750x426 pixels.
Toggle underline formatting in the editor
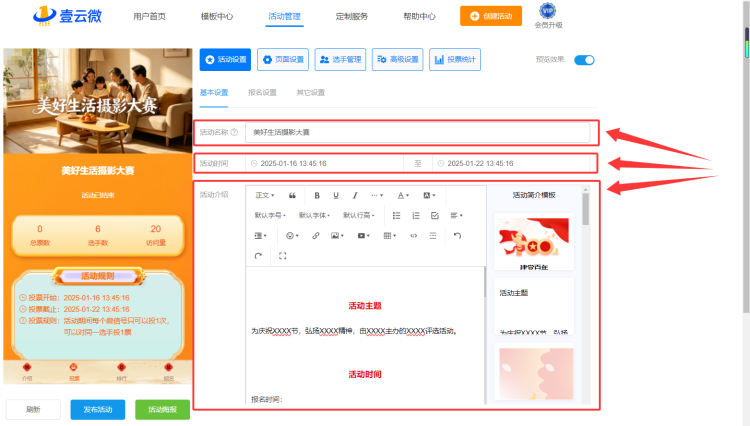[336, 195]
